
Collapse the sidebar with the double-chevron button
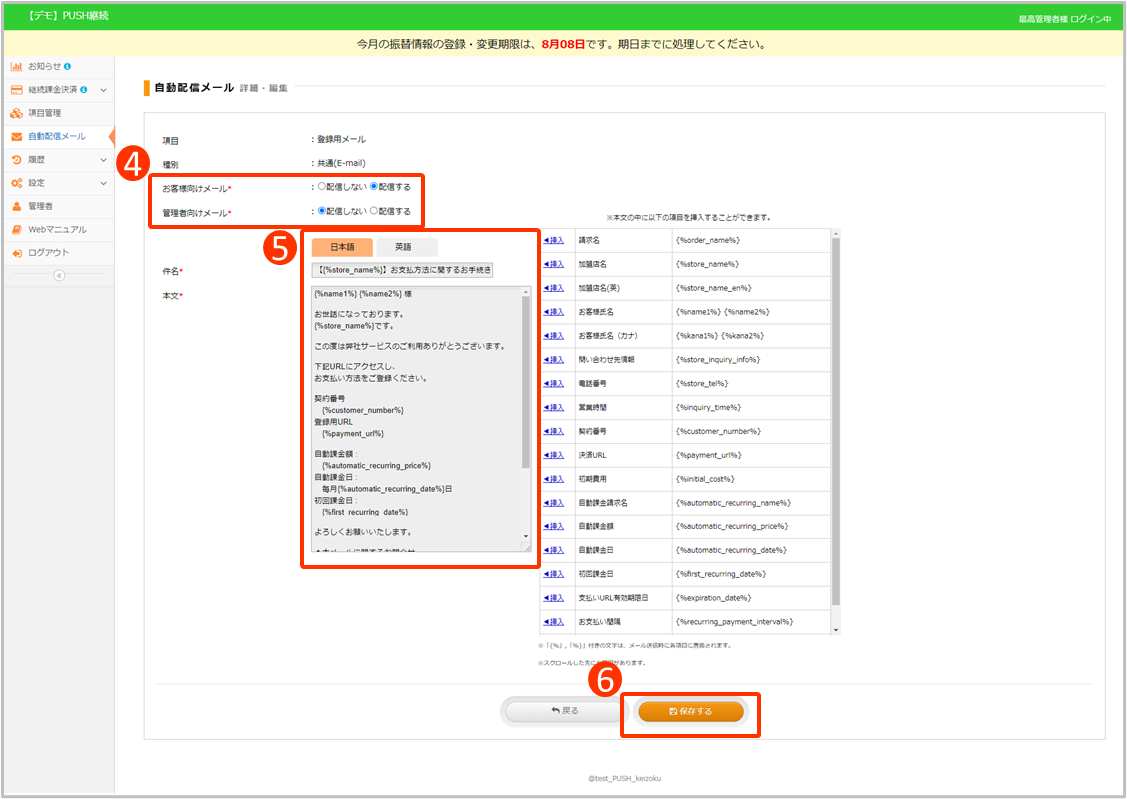click(x=58, y=275)
